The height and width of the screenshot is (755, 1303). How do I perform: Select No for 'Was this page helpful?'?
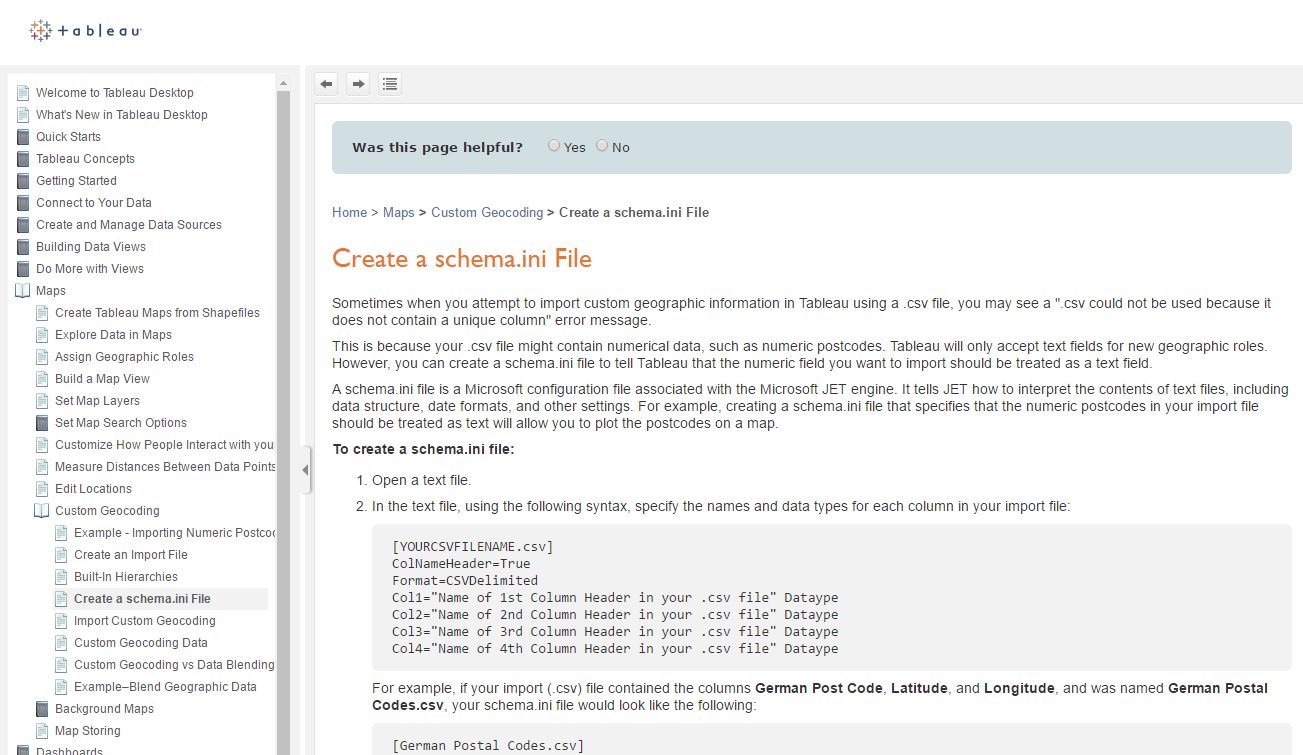click(602, 145)
